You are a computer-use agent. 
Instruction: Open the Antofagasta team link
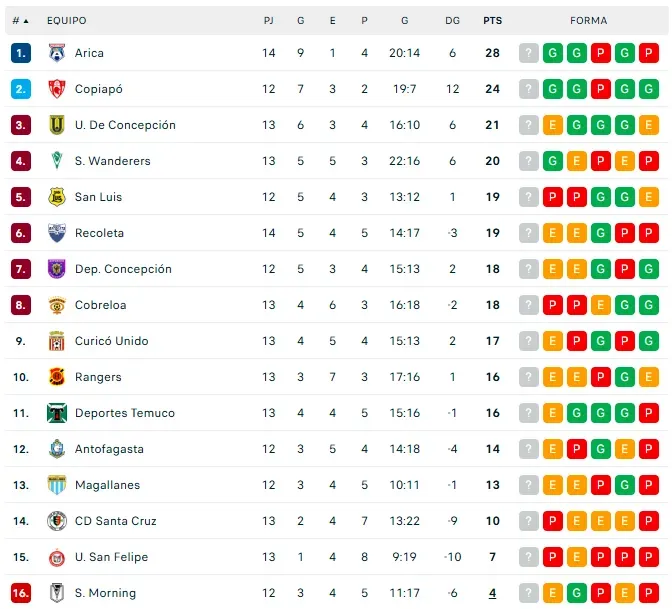(x=109, y=449)
